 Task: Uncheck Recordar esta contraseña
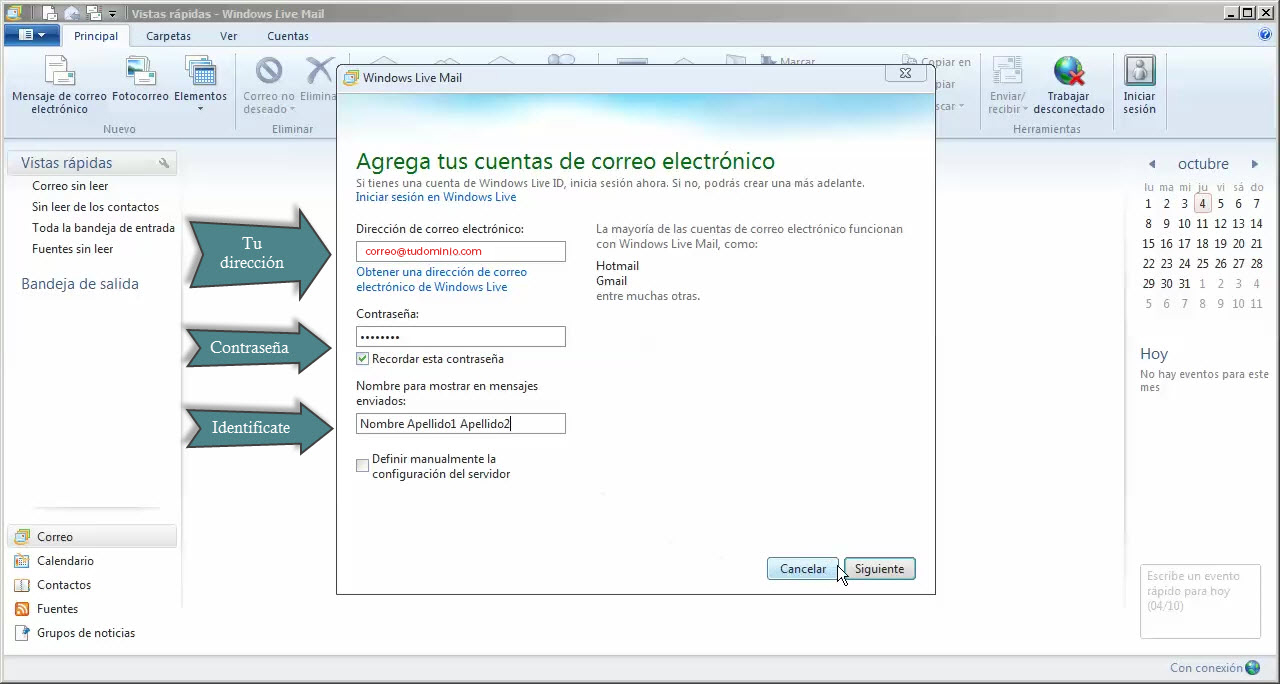(x=363, y=359)
